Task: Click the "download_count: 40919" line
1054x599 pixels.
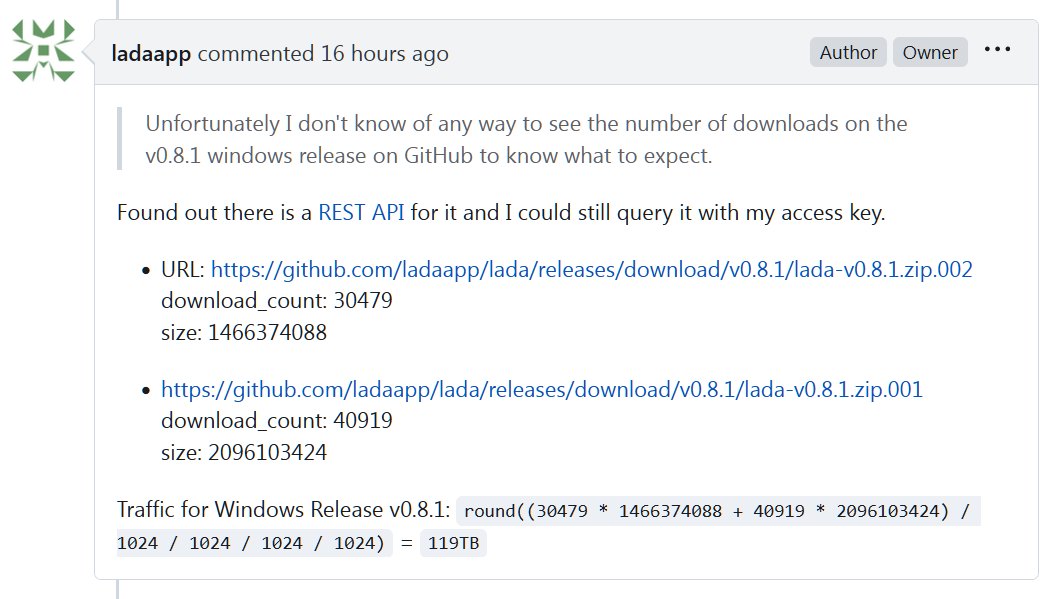Action: (277, 421)
